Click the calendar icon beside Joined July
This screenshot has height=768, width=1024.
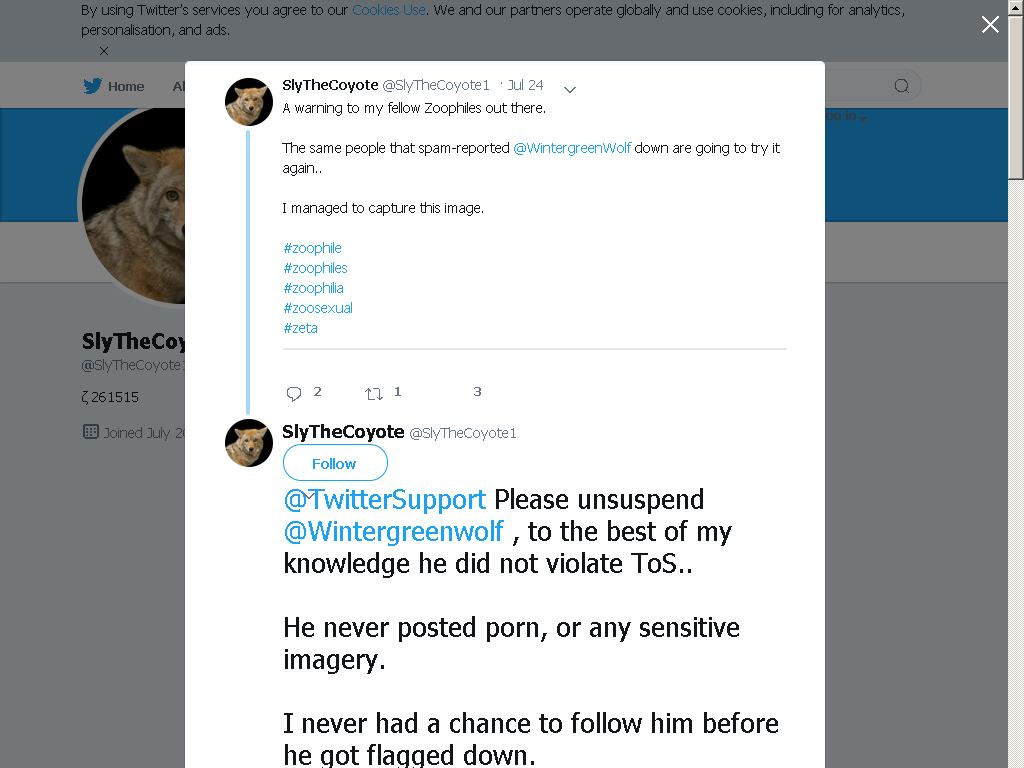[x=91, y=432]
